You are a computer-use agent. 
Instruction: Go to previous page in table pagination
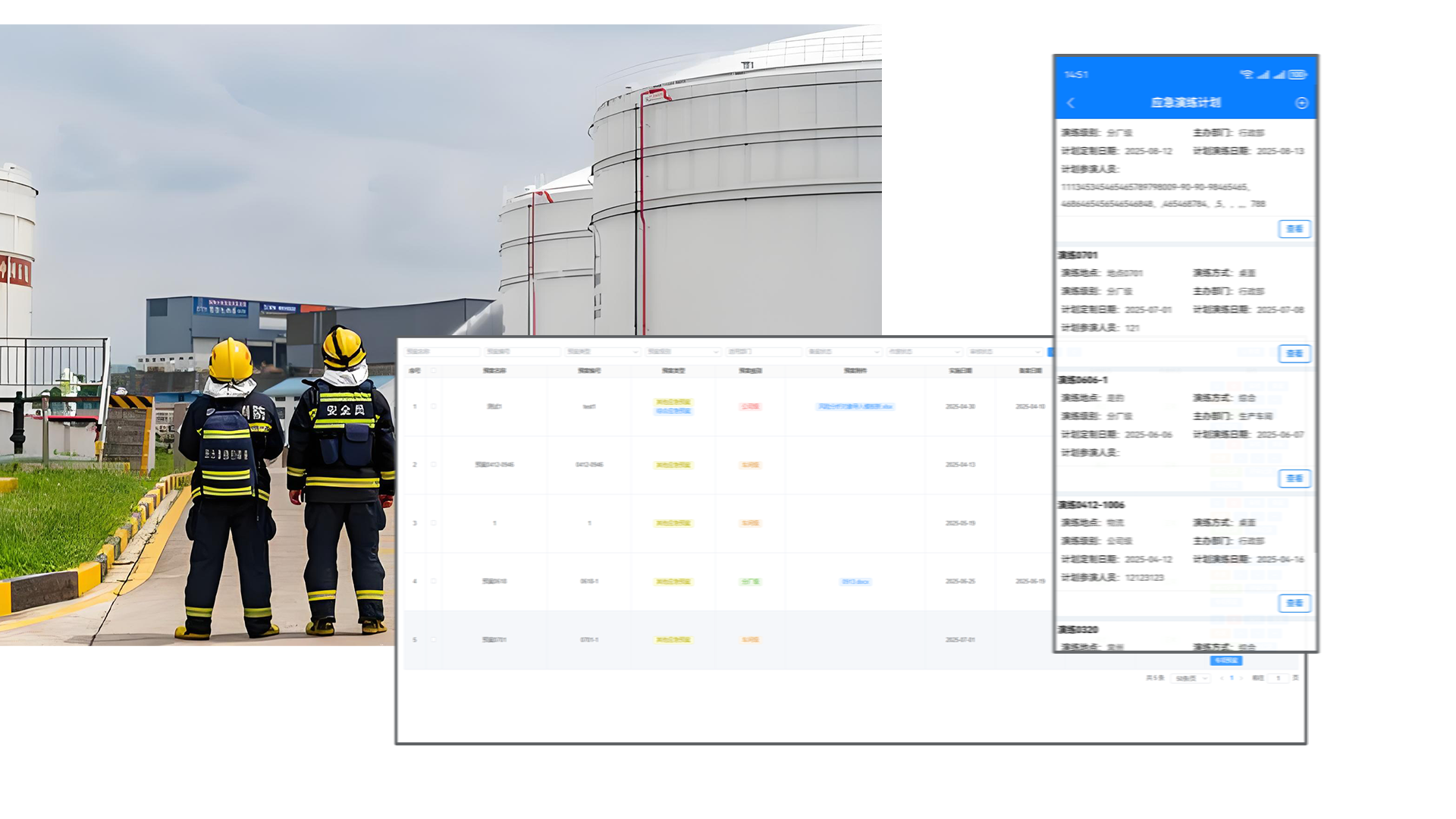point(1221,678)
